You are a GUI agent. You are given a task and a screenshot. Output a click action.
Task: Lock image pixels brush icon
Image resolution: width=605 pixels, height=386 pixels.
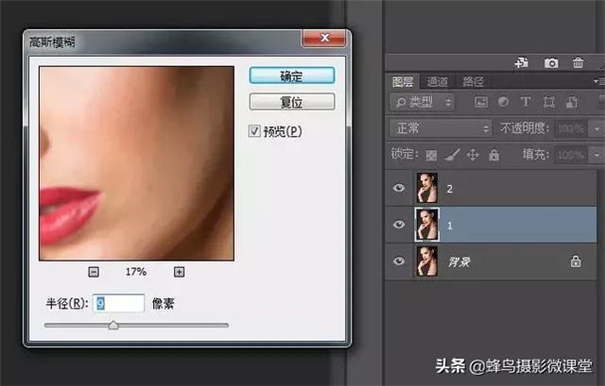[452, 155]
